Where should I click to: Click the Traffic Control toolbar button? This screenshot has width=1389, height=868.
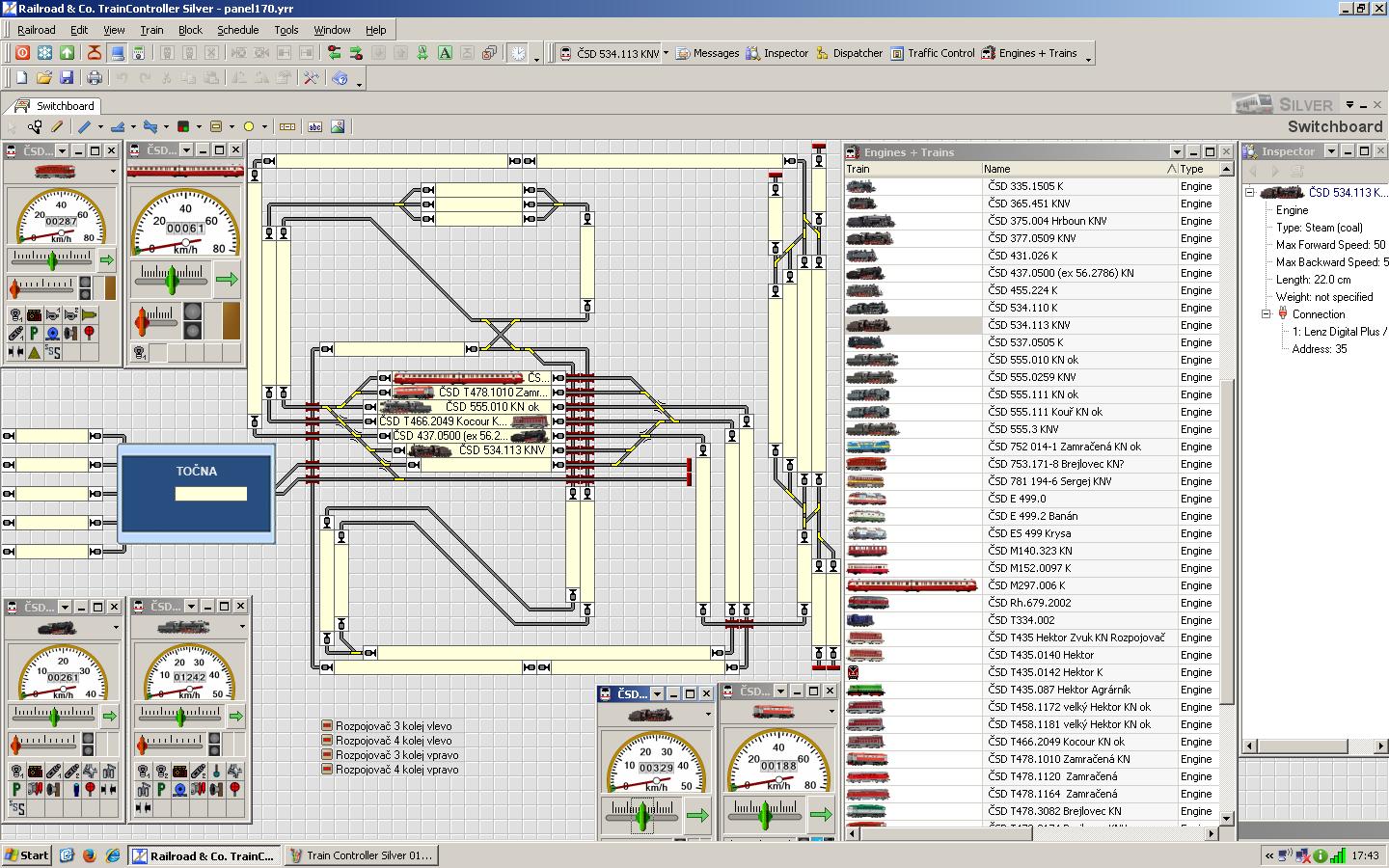[932, 53]
